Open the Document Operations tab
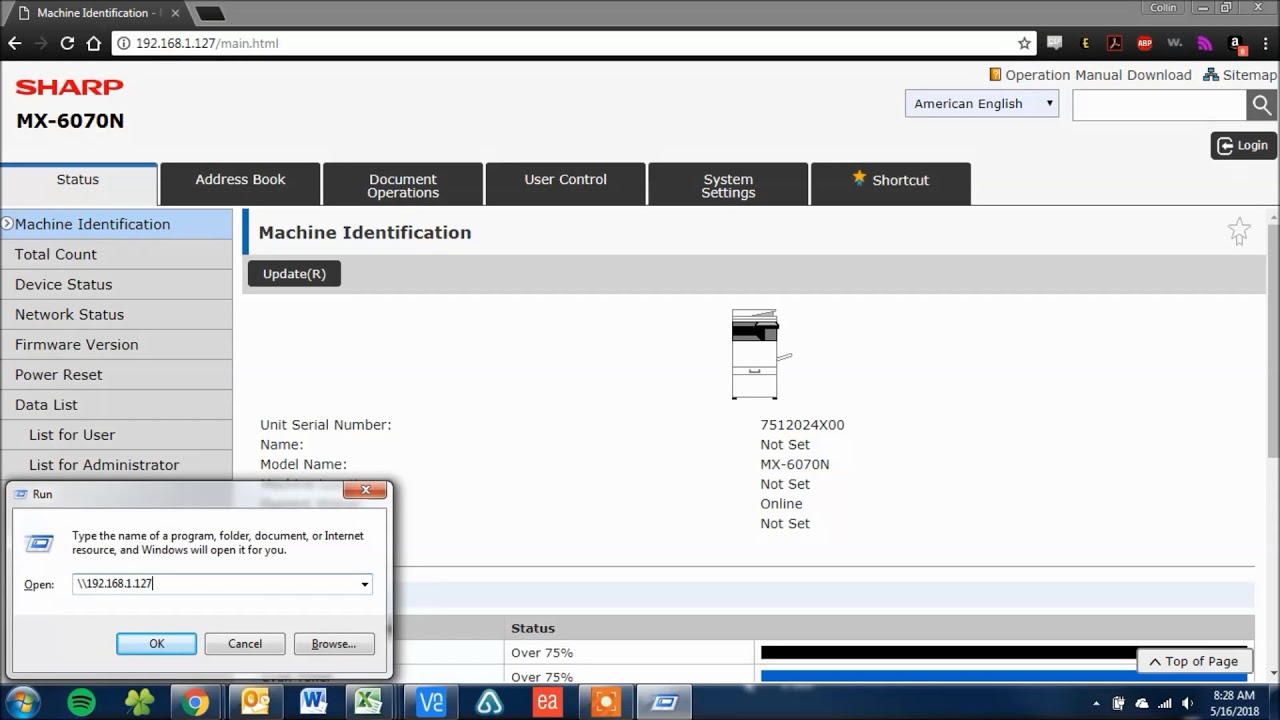 tap(403, 184)
